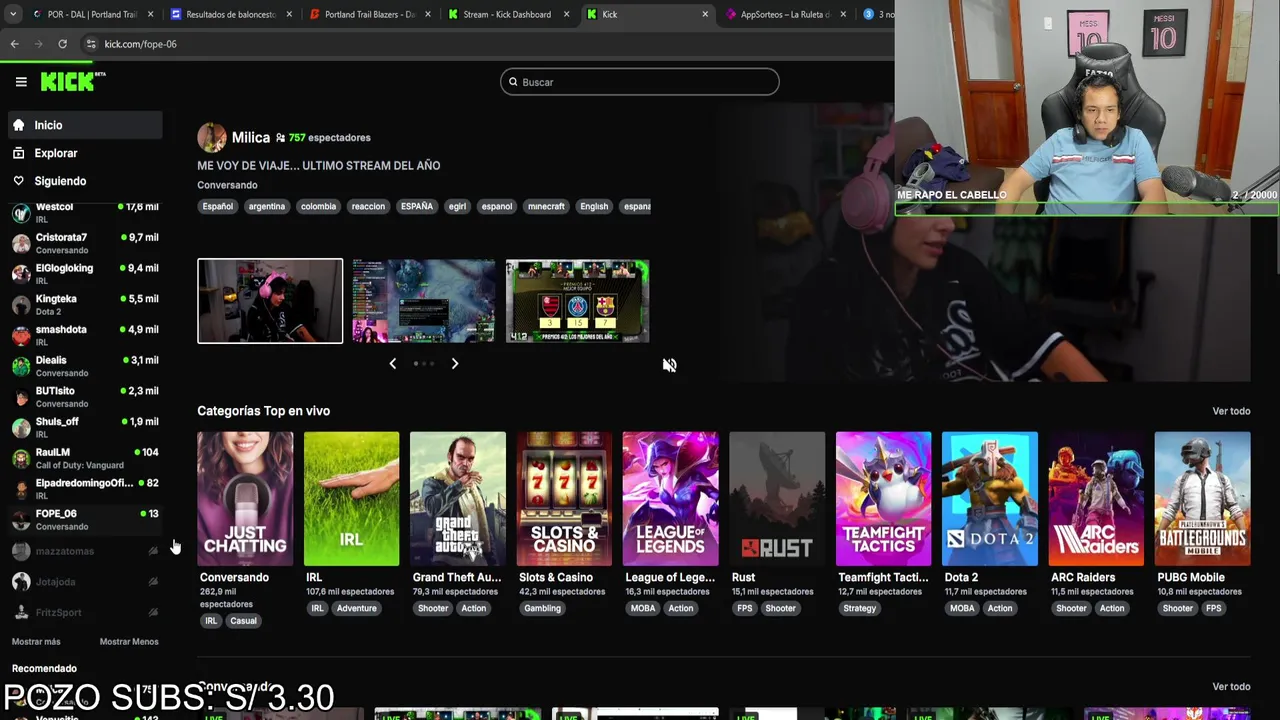Reload the page with refresh icon
This screenshot has height=720, width=1280.
(x=62, y=44)
